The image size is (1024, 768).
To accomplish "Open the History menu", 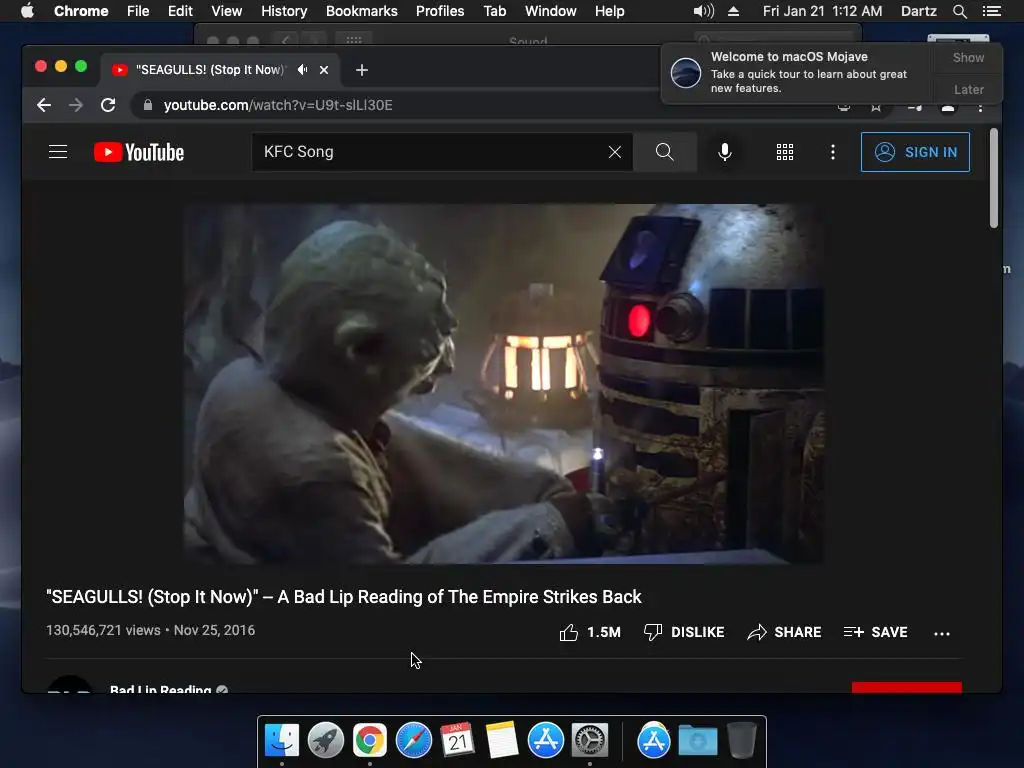I will (x=284, y=11).
